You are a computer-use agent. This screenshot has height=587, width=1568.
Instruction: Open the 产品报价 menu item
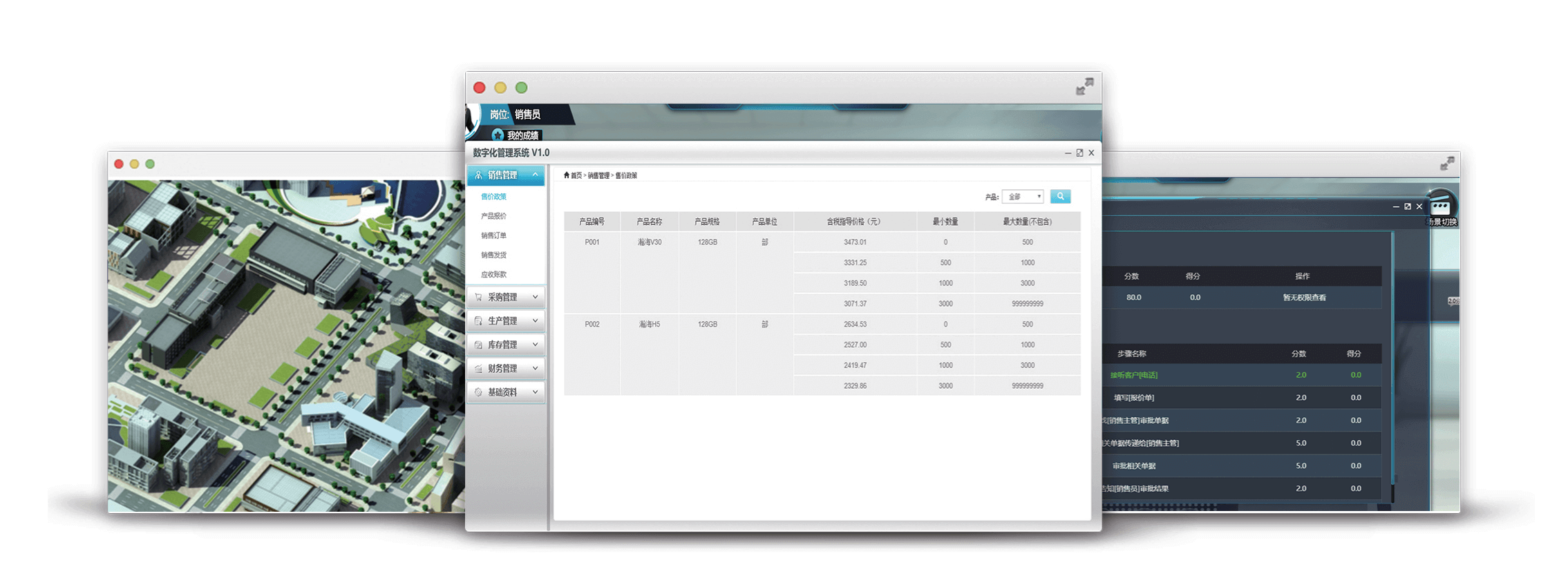(x=493, y=216)
